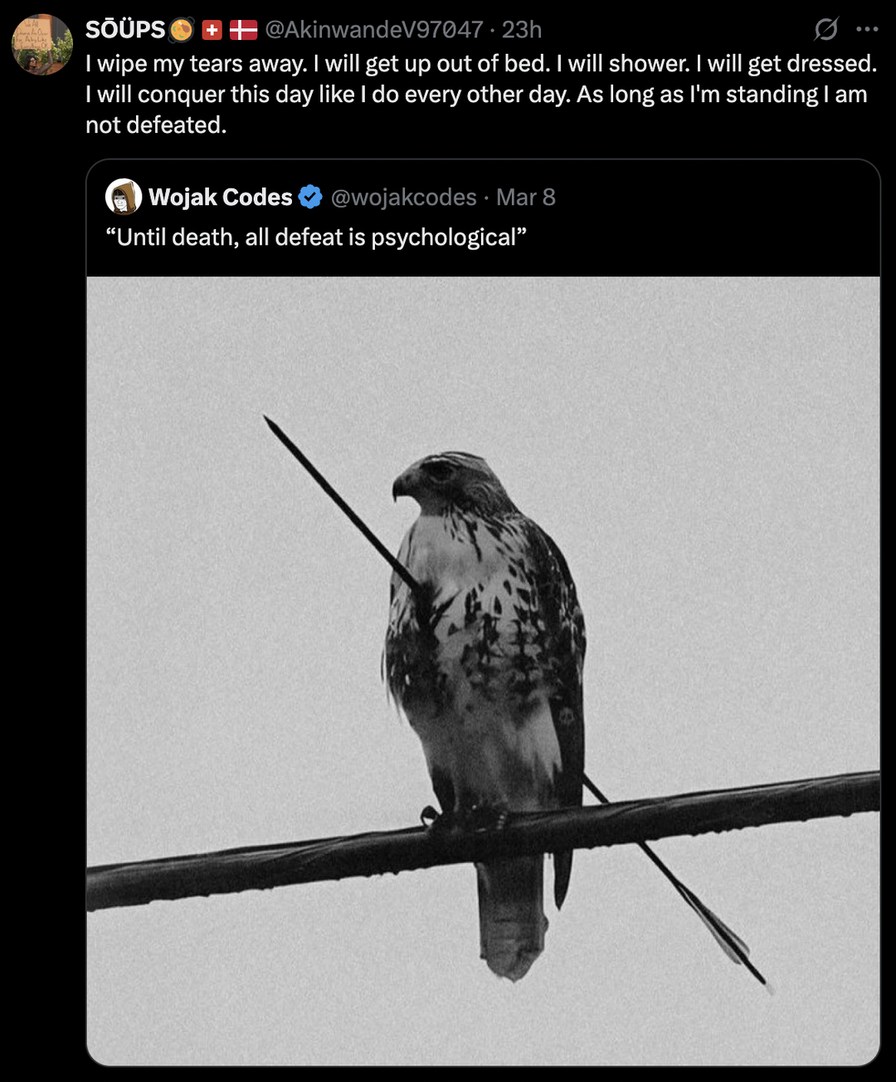
Task: Open the Wojak Codes profile avatar
Action: (x=122, y=197)
